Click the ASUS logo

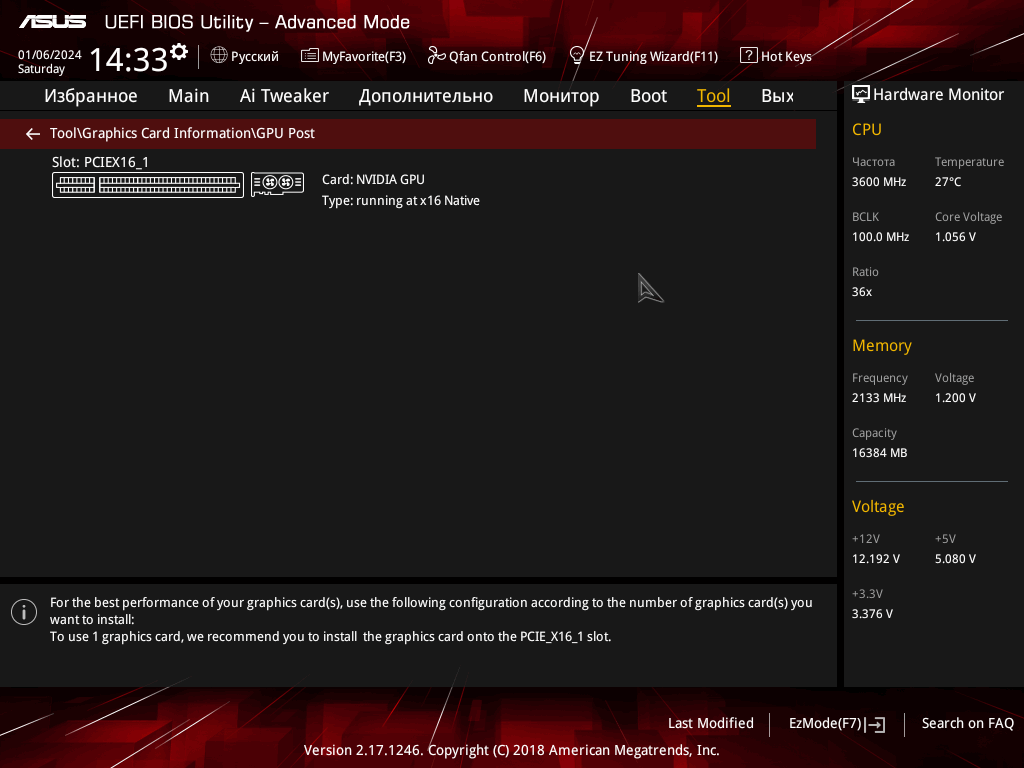click(52, 22)
